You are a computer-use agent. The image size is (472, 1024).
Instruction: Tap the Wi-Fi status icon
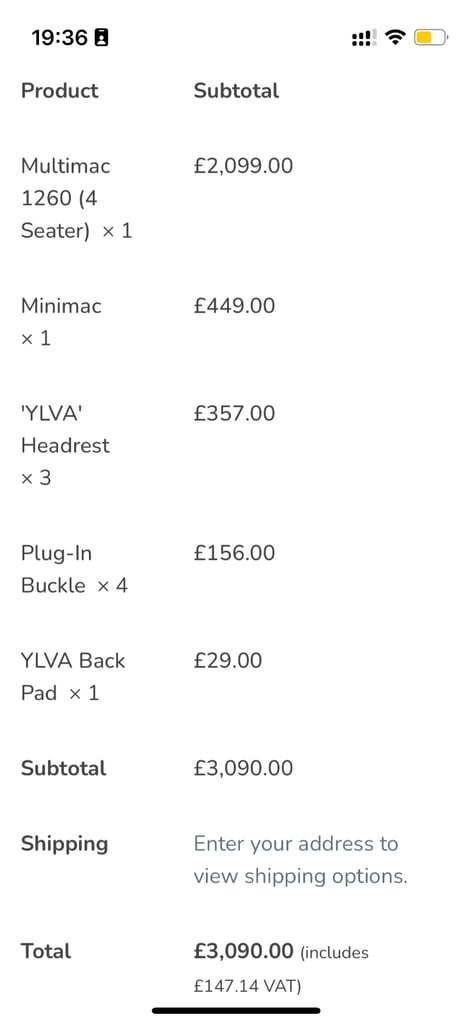pos(394,37)
